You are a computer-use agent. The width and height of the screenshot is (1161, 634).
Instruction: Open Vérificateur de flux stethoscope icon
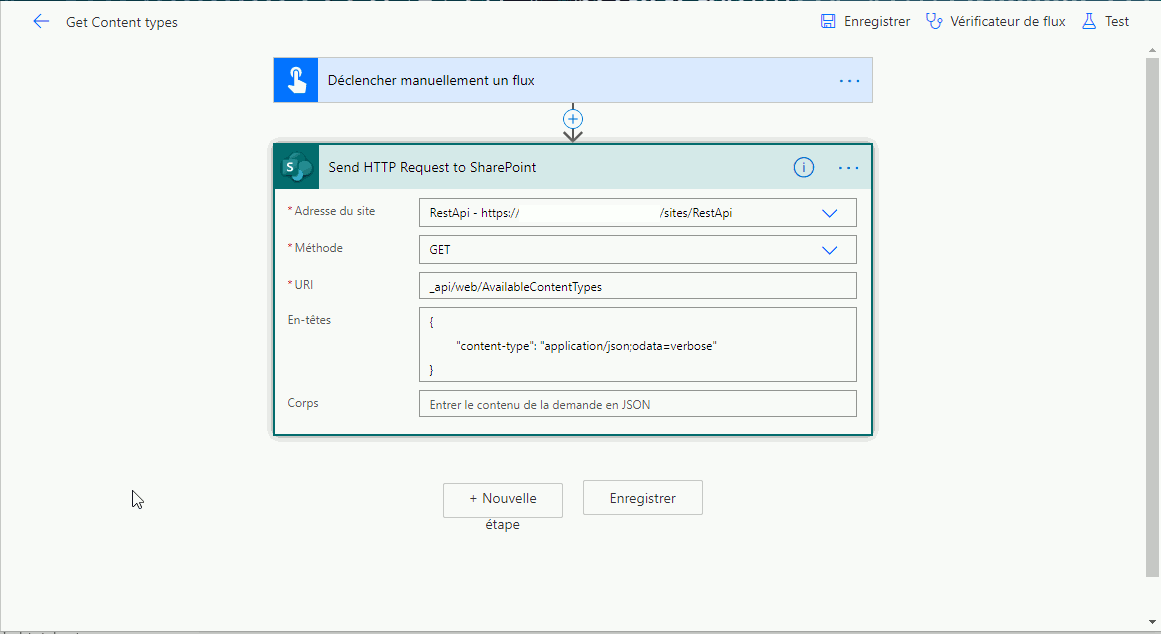point(934,21)
